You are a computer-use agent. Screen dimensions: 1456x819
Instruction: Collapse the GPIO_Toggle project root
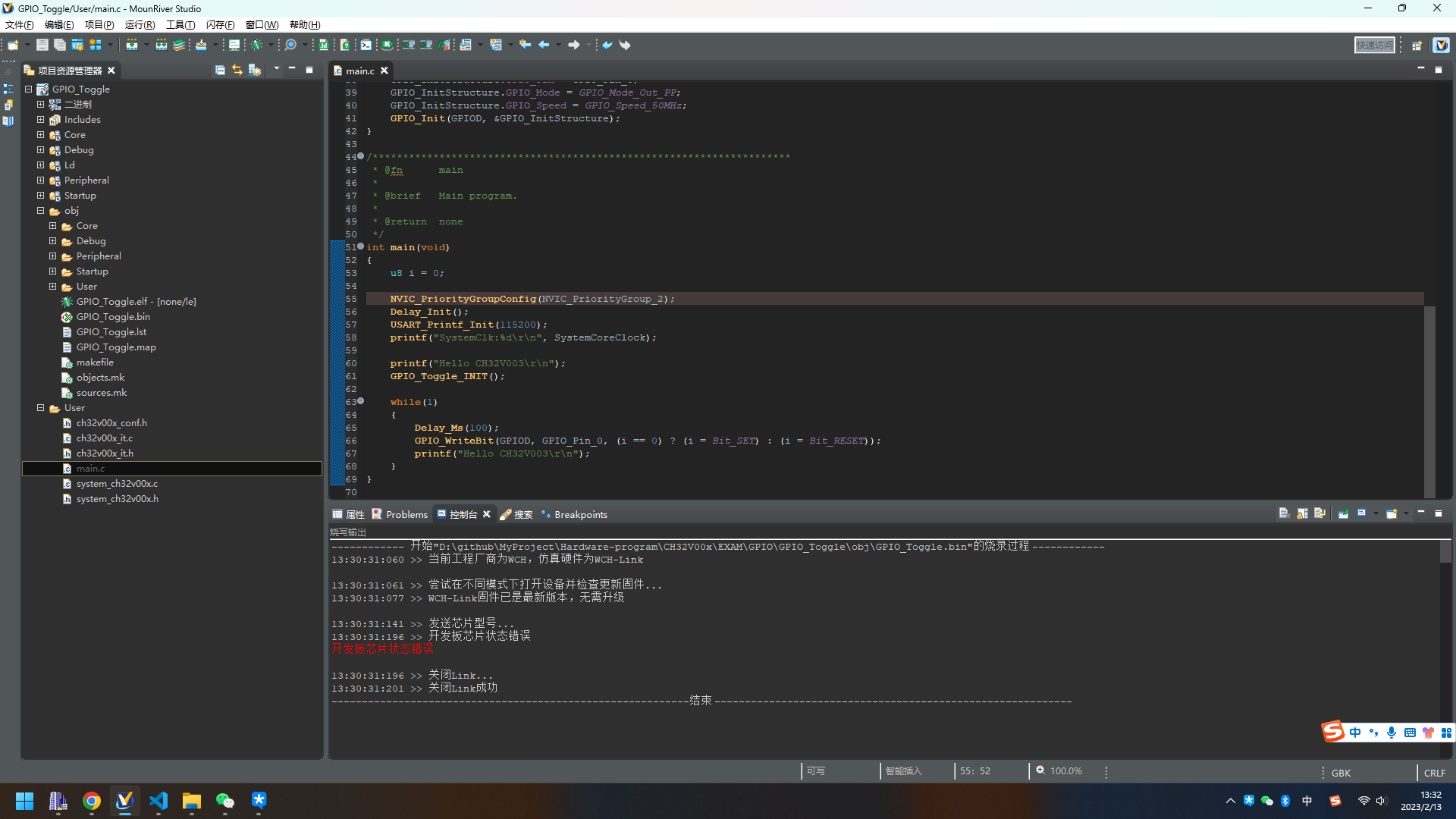click(x=29, y=89)
